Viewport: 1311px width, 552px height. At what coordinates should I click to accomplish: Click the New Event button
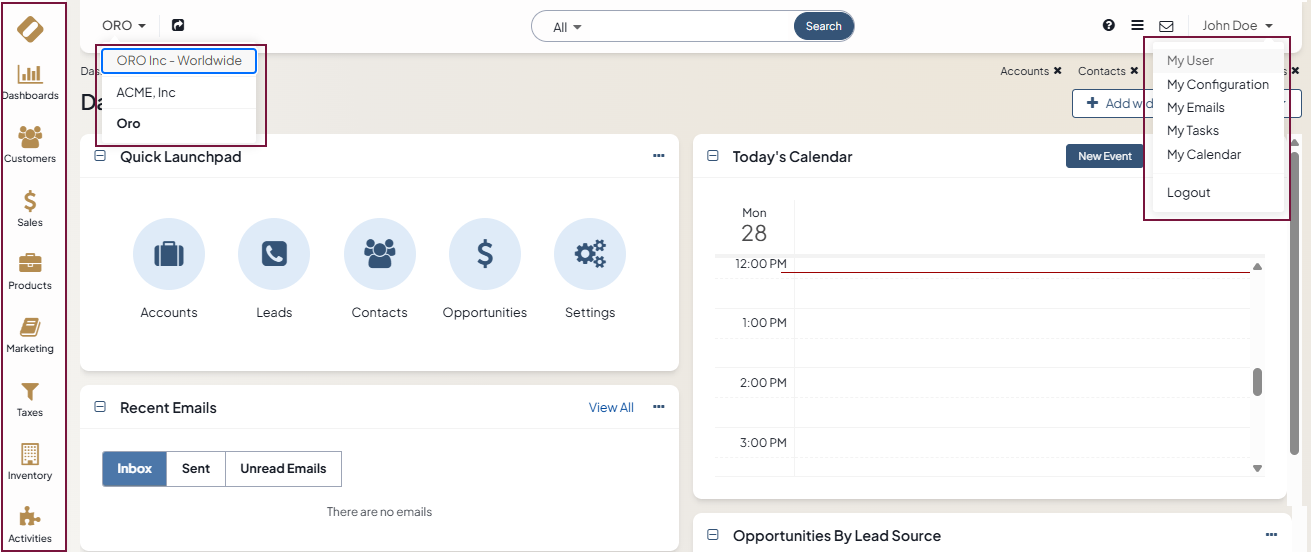coord(1104,156)
